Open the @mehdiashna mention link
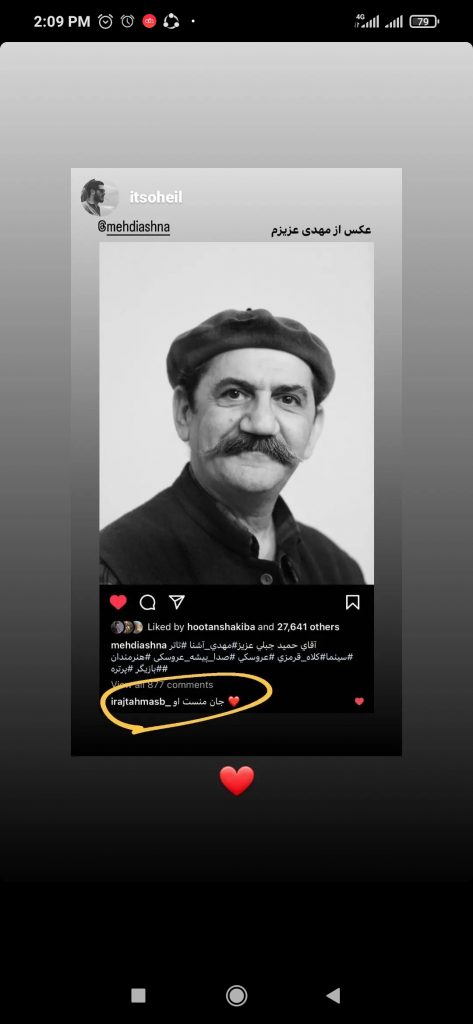 (x=133, y=229)
